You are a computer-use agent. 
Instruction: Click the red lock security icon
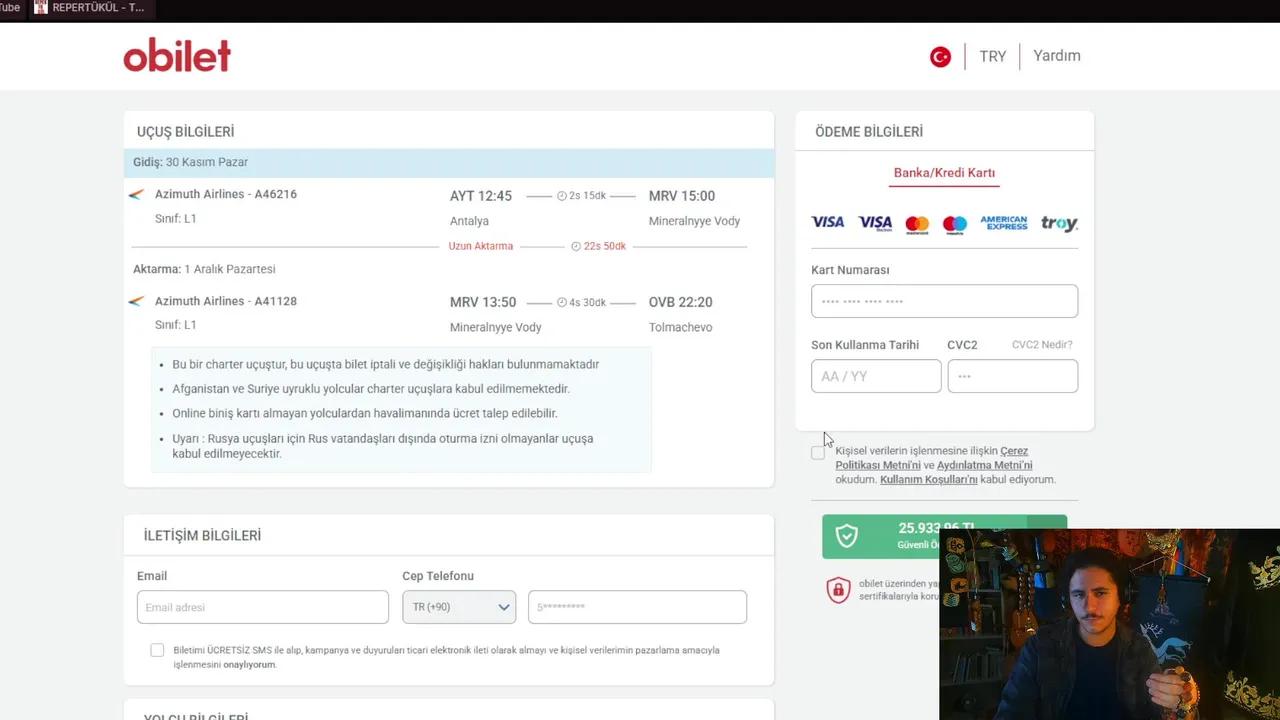click(838, 590)
